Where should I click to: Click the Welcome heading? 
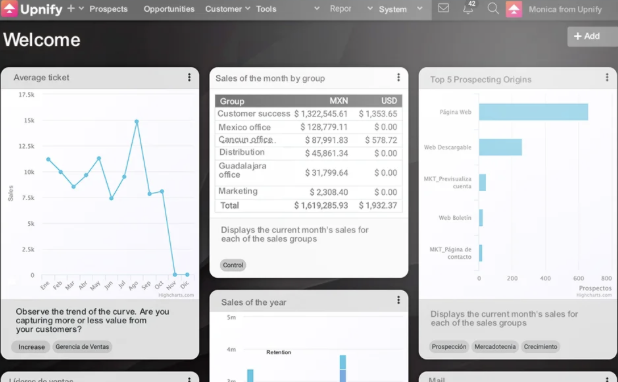coord(42,40)
